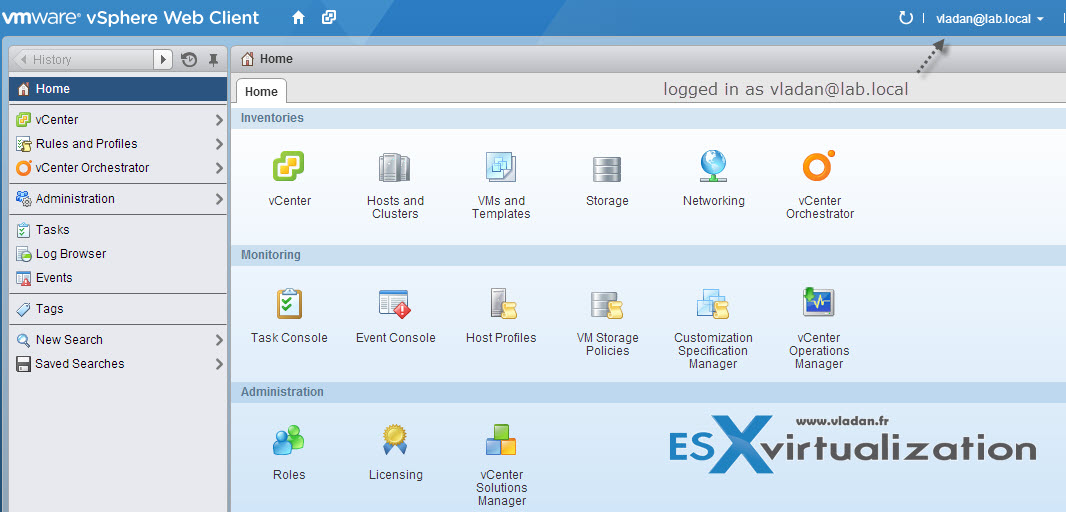Viewport: 1066px width, 512px height.
Task: Select Rules and Profiles in navigator
Action: pos(118,143)
